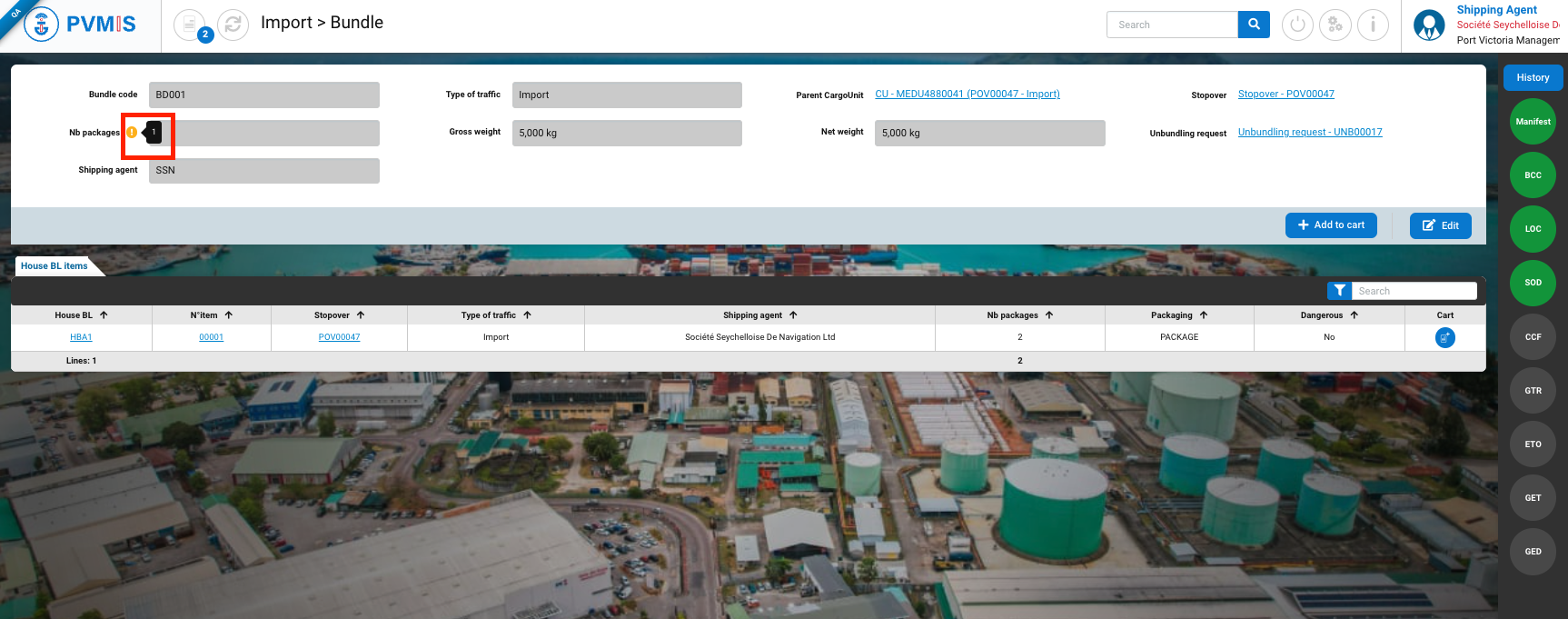Screen dimensions: 1568x619
Task: Open the documents icon with badge 2
Action: click(190, 25)
